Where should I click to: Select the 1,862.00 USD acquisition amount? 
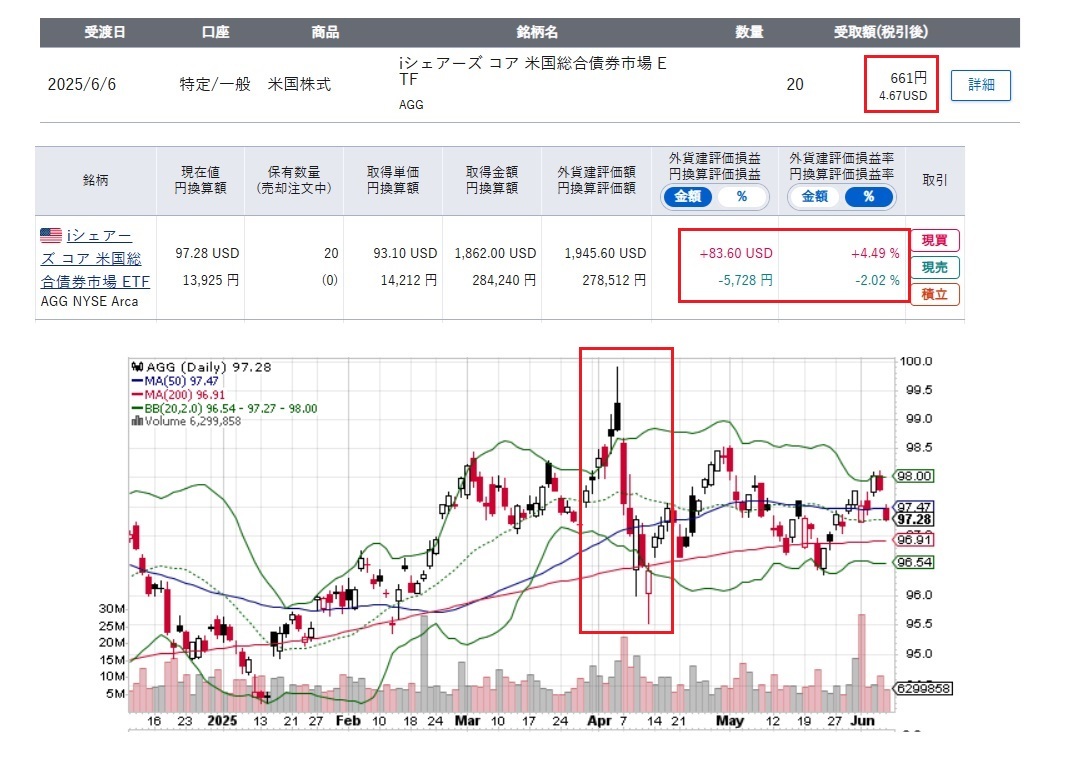pyautogui.click(x=495, y=253)
